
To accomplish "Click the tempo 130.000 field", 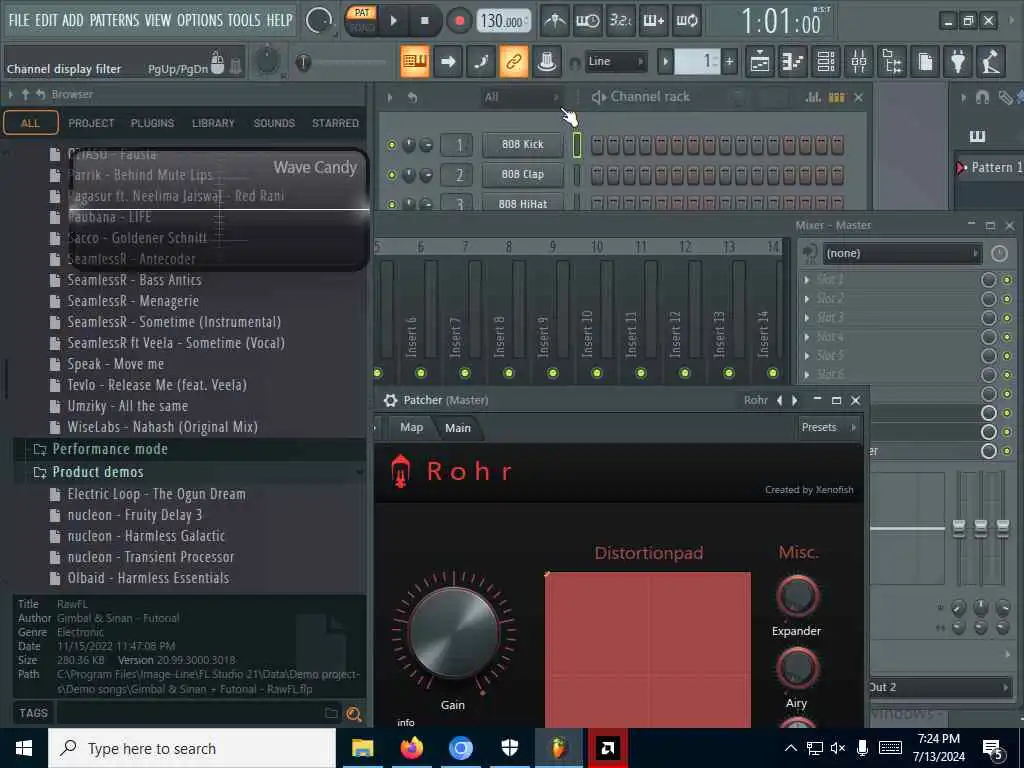I will [x=502, y=21].
